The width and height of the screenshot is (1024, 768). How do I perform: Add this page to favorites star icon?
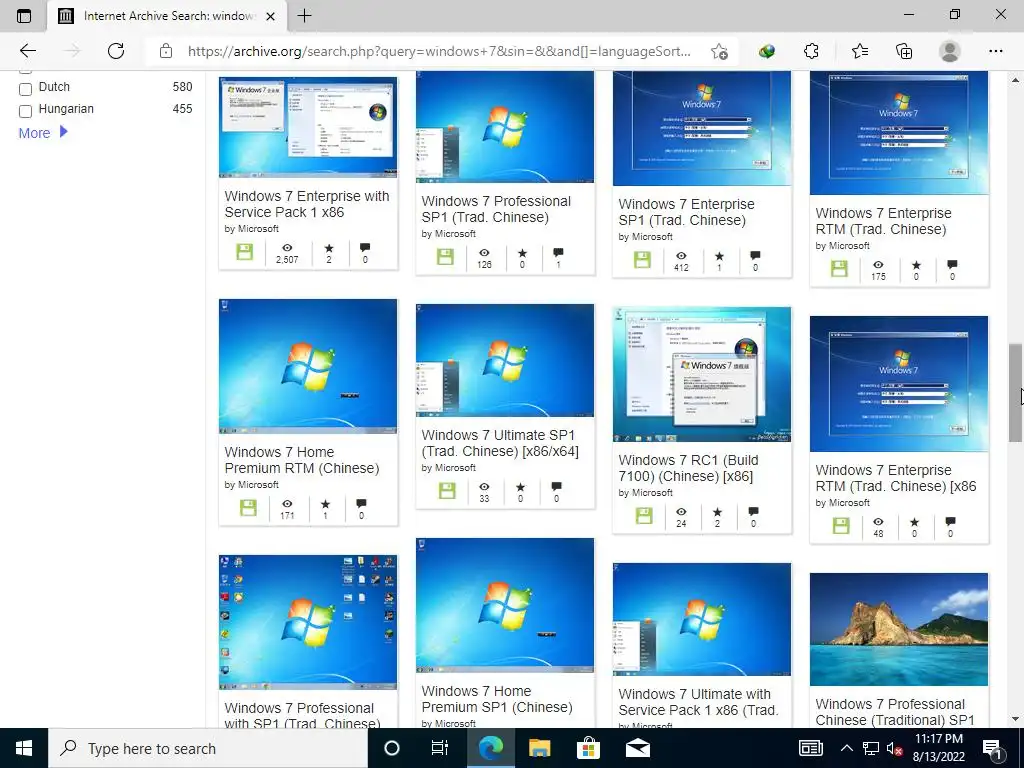[x=719, y=51]
